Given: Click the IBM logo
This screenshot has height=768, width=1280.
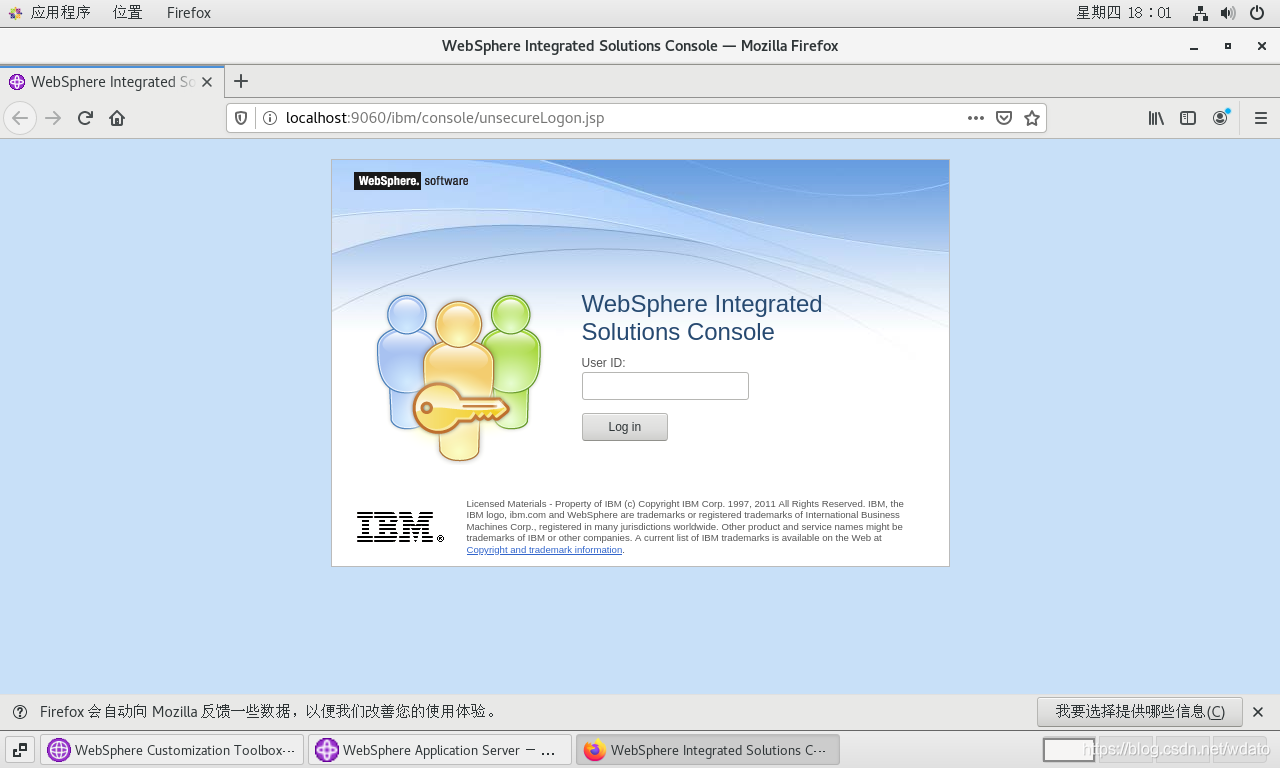Looking at the screenshot, I should pos(400,527).
